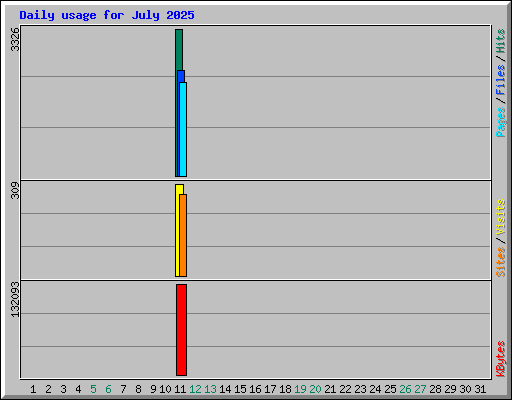Click day 13 on the axis

[210, 389]
